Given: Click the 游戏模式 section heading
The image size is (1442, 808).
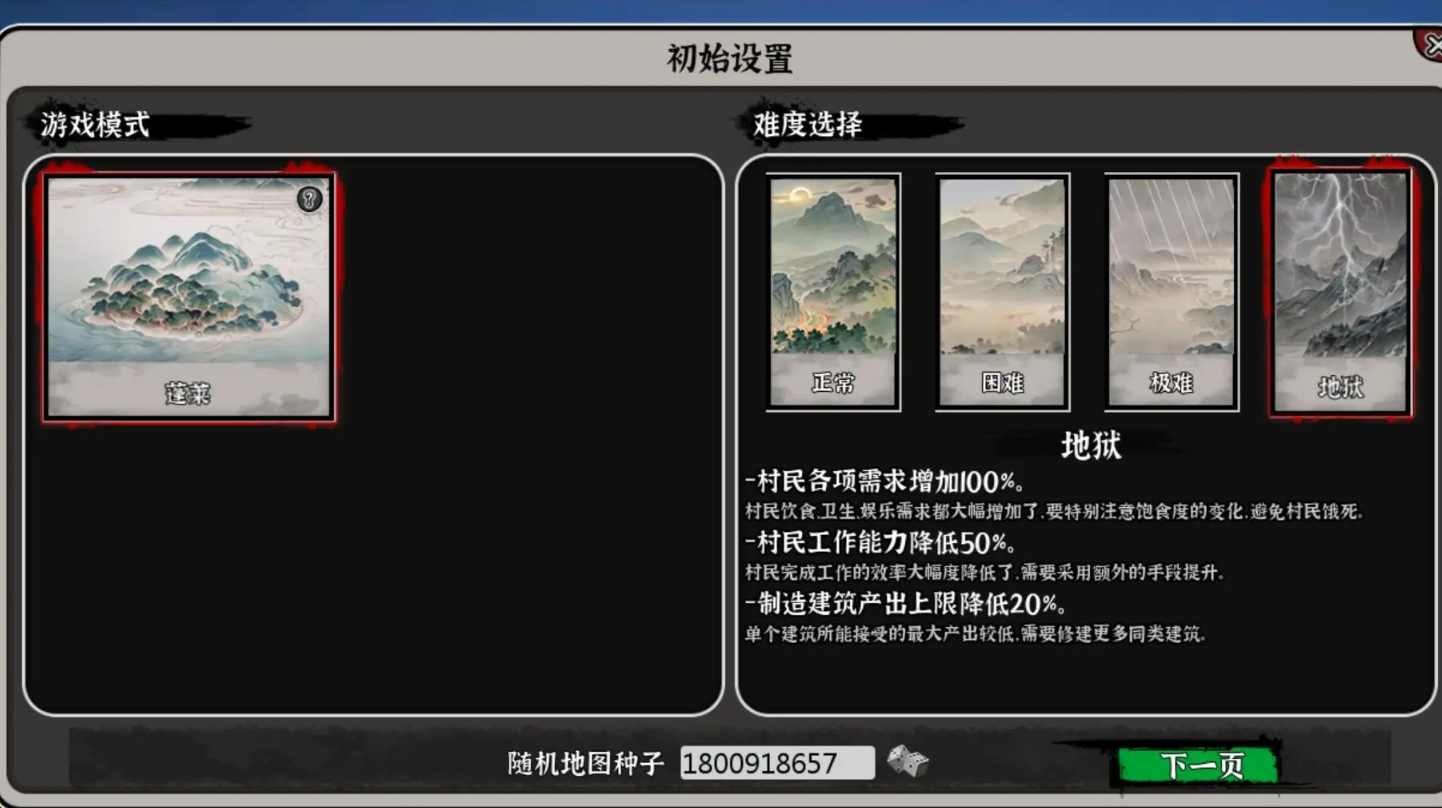Looking at the screenshot, I should pyautogui.click(x=95, y=125).
